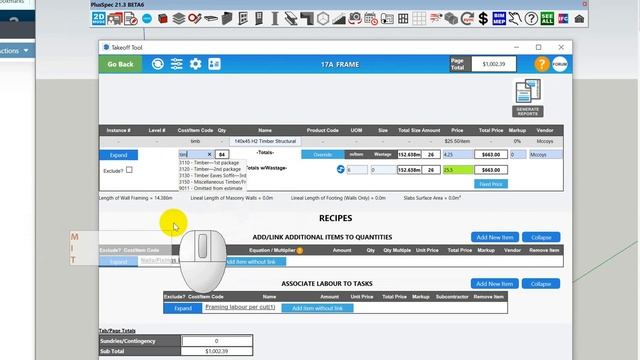This screenshot has width=640, height=360.
Task: Click '140x45 H2 Timber Structural' name cell
Action: 265,141
